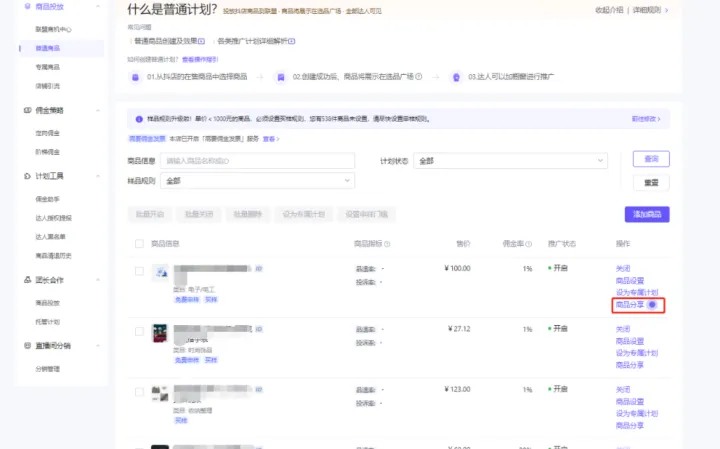The width and height of the screenshot is (720, 449).
Task: Open 分销管理 in the sidebar
Action: [48, 369]
